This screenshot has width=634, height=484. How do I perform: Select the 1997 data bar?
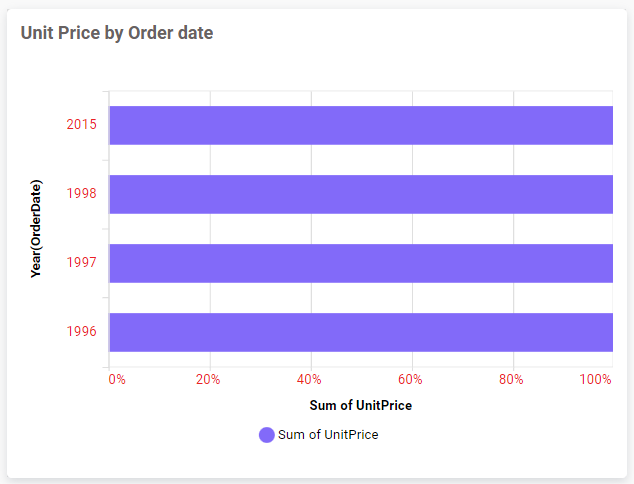pos(360,263)
